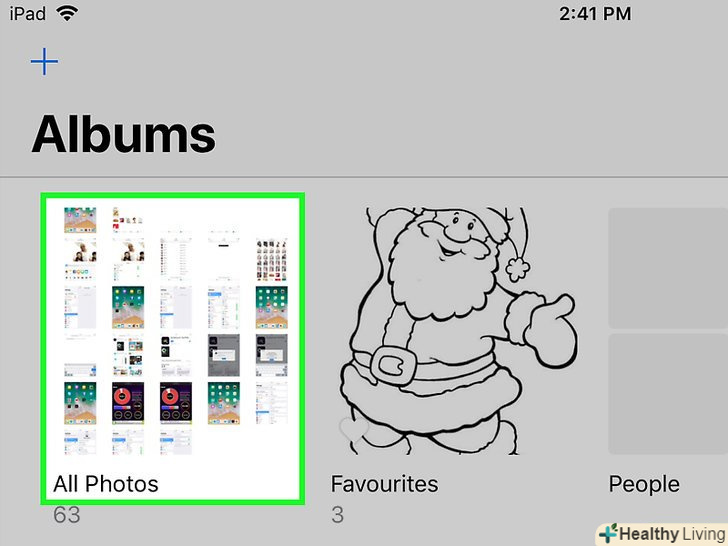Click the Healthy Living watermark text
The image size is (728, 546).
tap(673, 534)
